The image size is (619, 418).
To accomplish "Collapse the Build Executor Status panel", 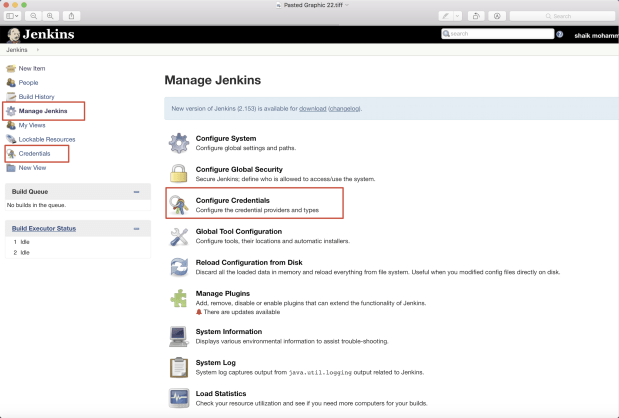I will pos(136,229).
